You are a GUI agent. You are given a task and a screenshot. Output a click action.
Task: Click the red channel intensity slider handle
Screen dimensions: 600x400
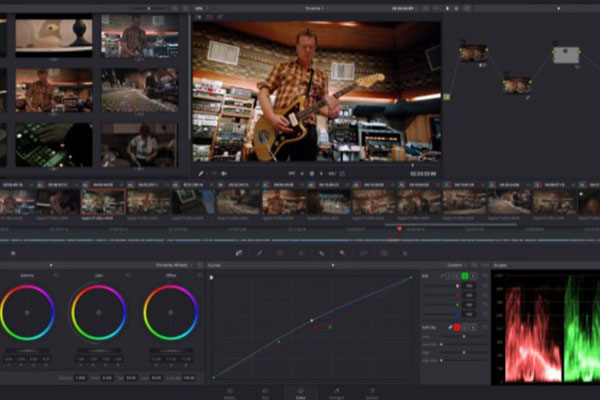[x=457, y=295]
